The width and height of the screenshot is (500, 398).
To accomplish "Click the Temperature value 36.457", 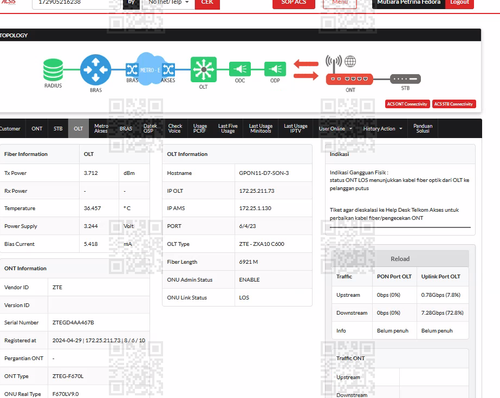I will (x=92, y=208).
